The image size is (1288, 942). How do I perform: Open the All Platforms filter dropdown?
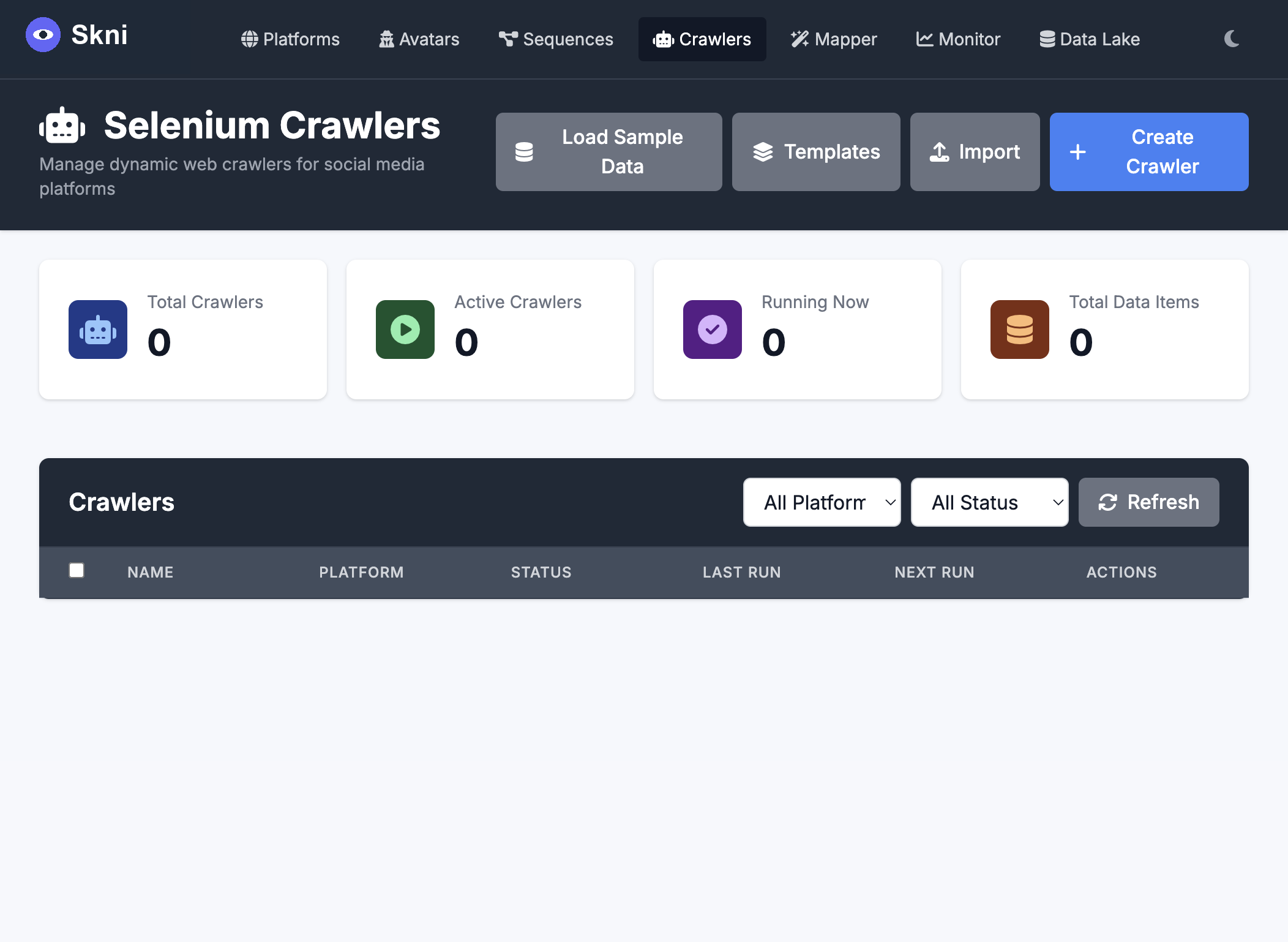[x=822, y=502]
